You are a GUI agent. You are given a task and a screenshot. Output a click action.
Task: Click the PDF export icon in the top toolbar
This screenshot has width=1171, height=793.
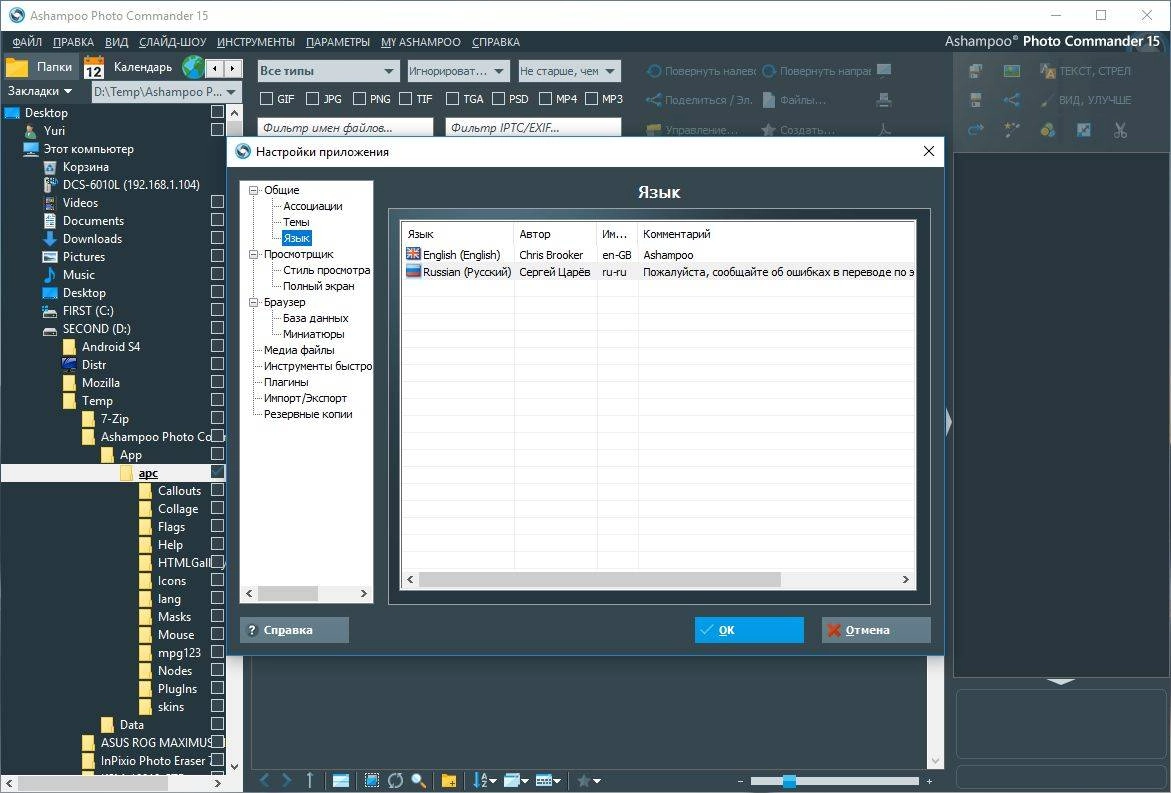pyautogui.click(x=884, y=129)
